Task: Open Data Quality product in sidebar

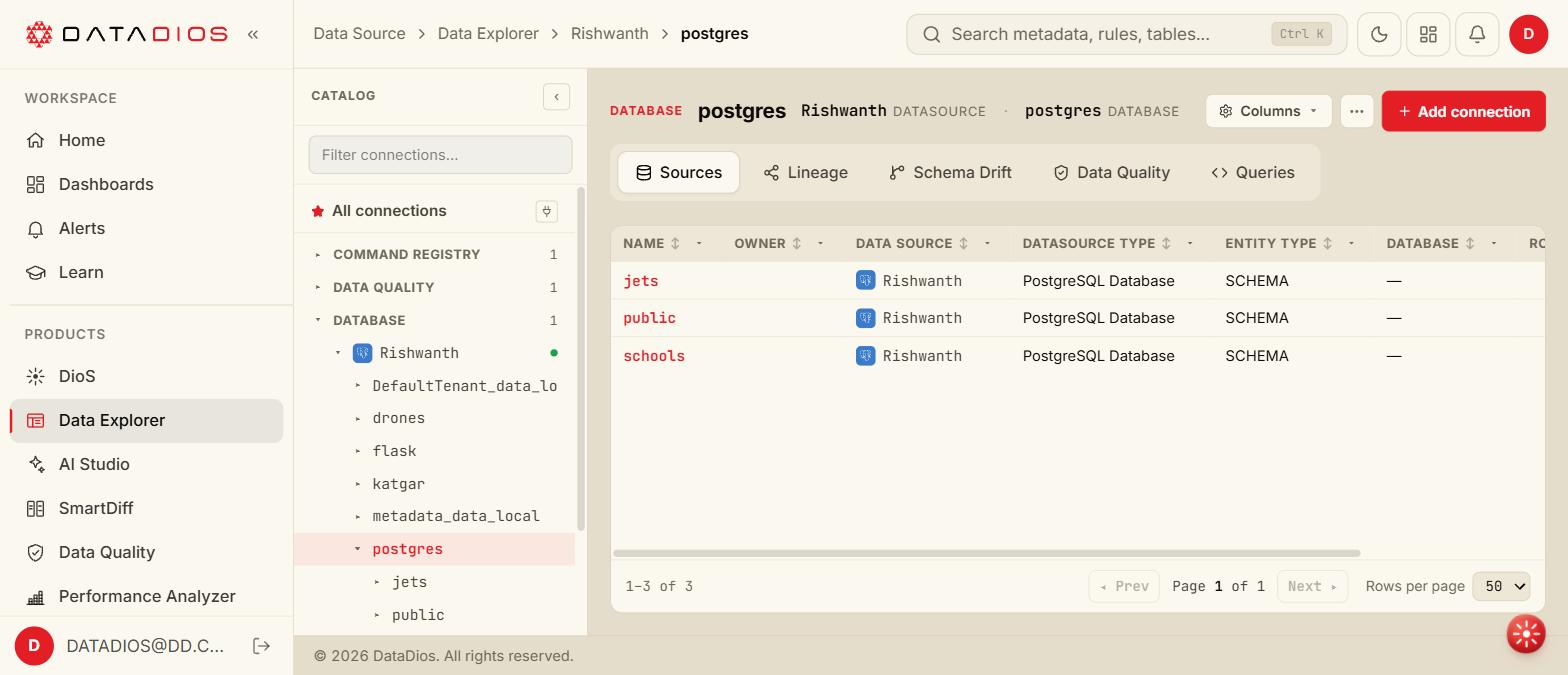Action: (x=146, y=552)
